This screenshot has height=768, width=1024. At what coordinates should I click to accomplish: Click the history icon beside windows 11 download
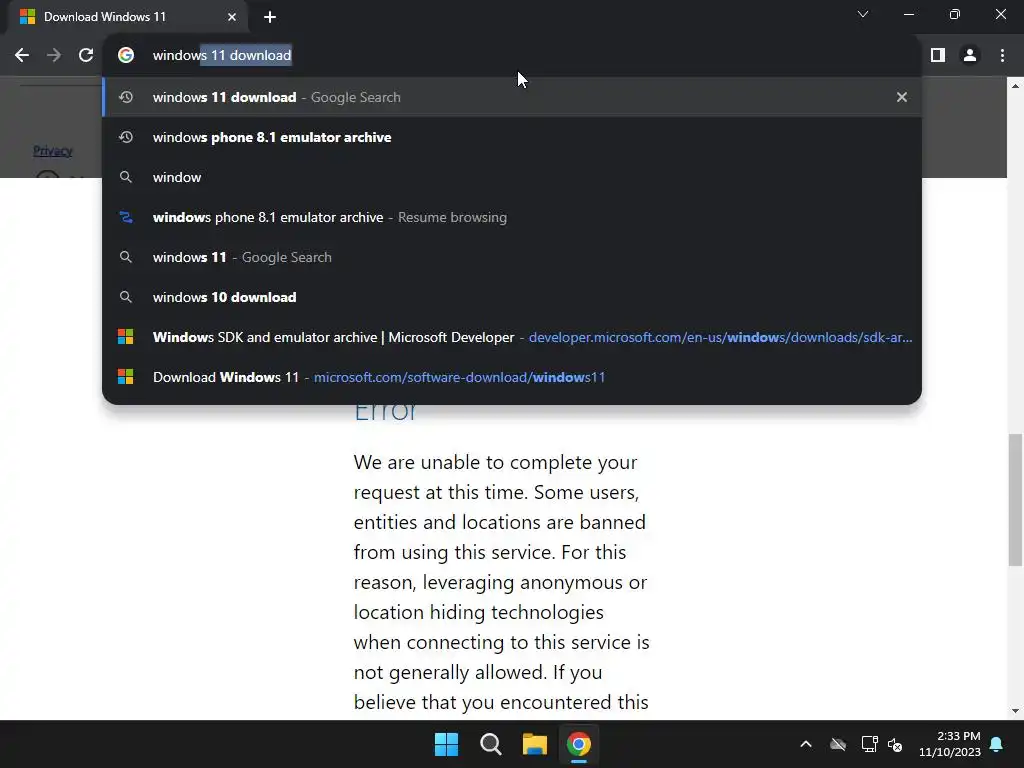(x=126, y=97)
